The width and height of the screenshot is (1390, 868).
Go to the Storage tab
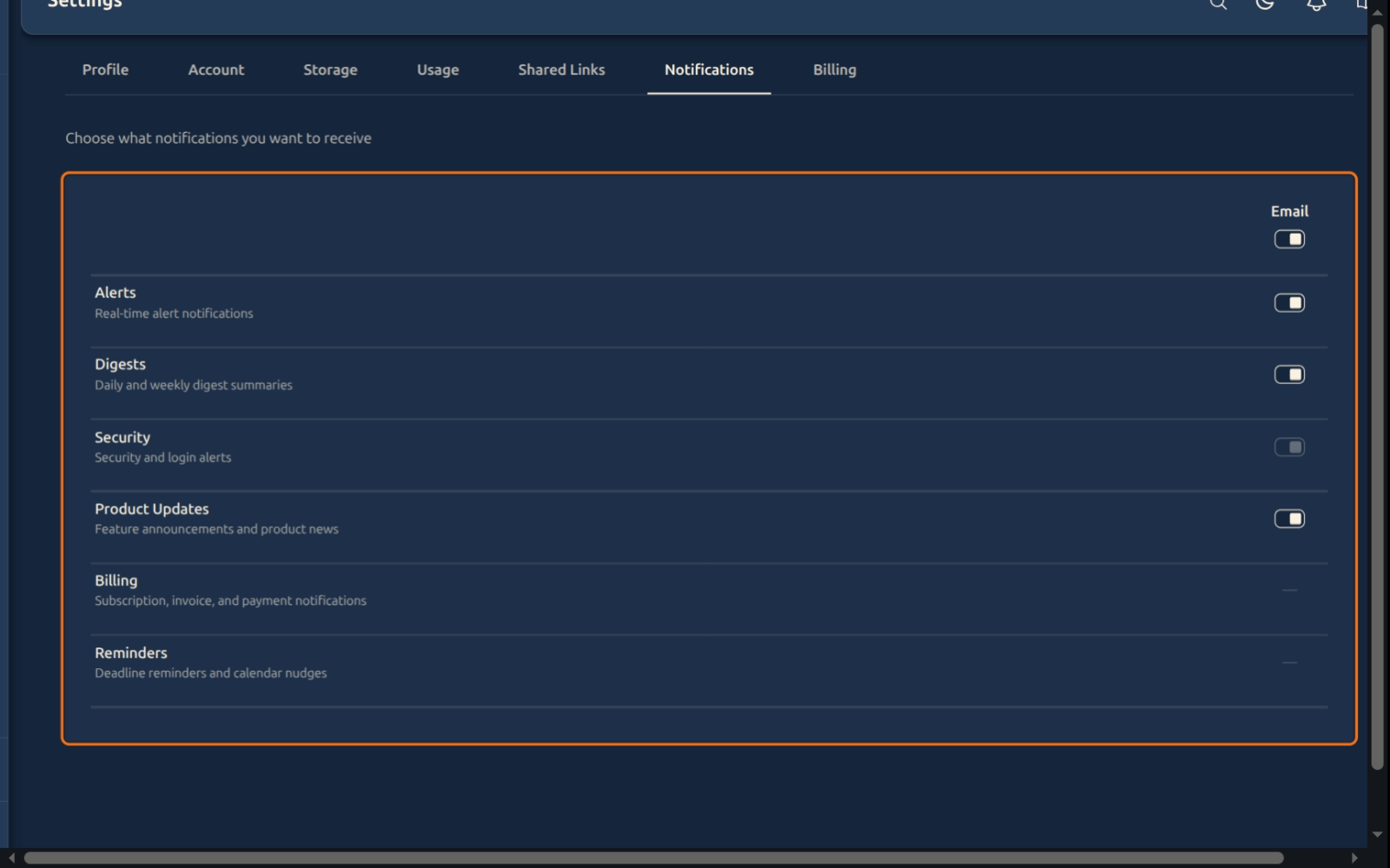(x=330, y=70)
